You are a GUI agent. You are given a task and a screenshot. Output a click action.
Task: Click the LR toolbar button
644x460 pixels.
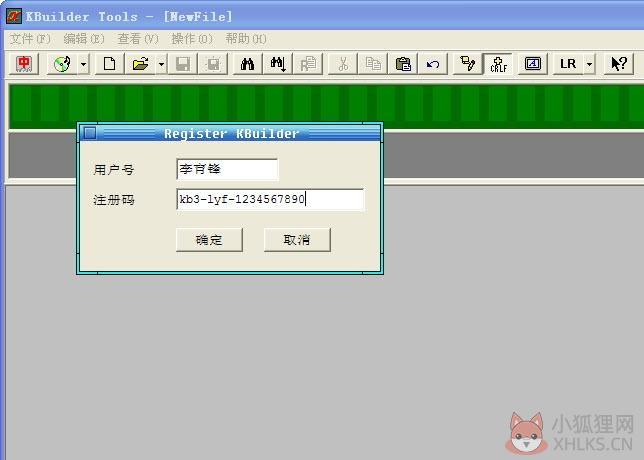(x=568, y=64)
